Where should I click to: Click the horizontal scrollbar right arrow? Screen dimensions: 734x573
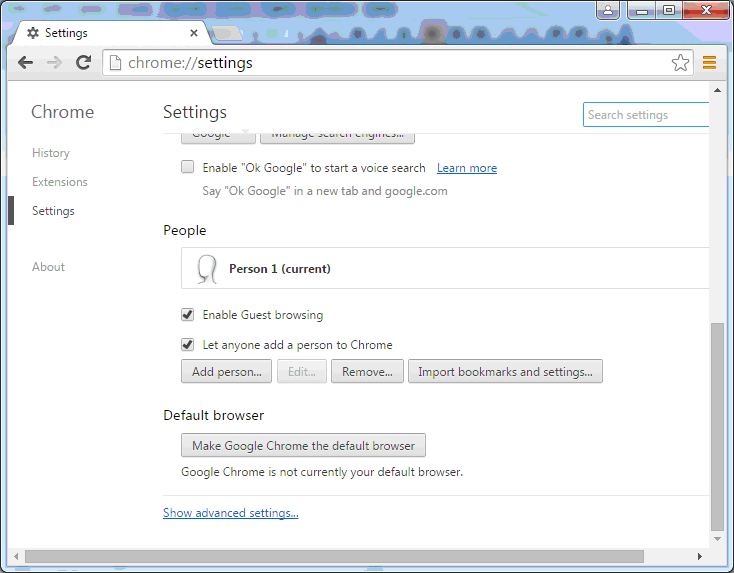[700, 557]
